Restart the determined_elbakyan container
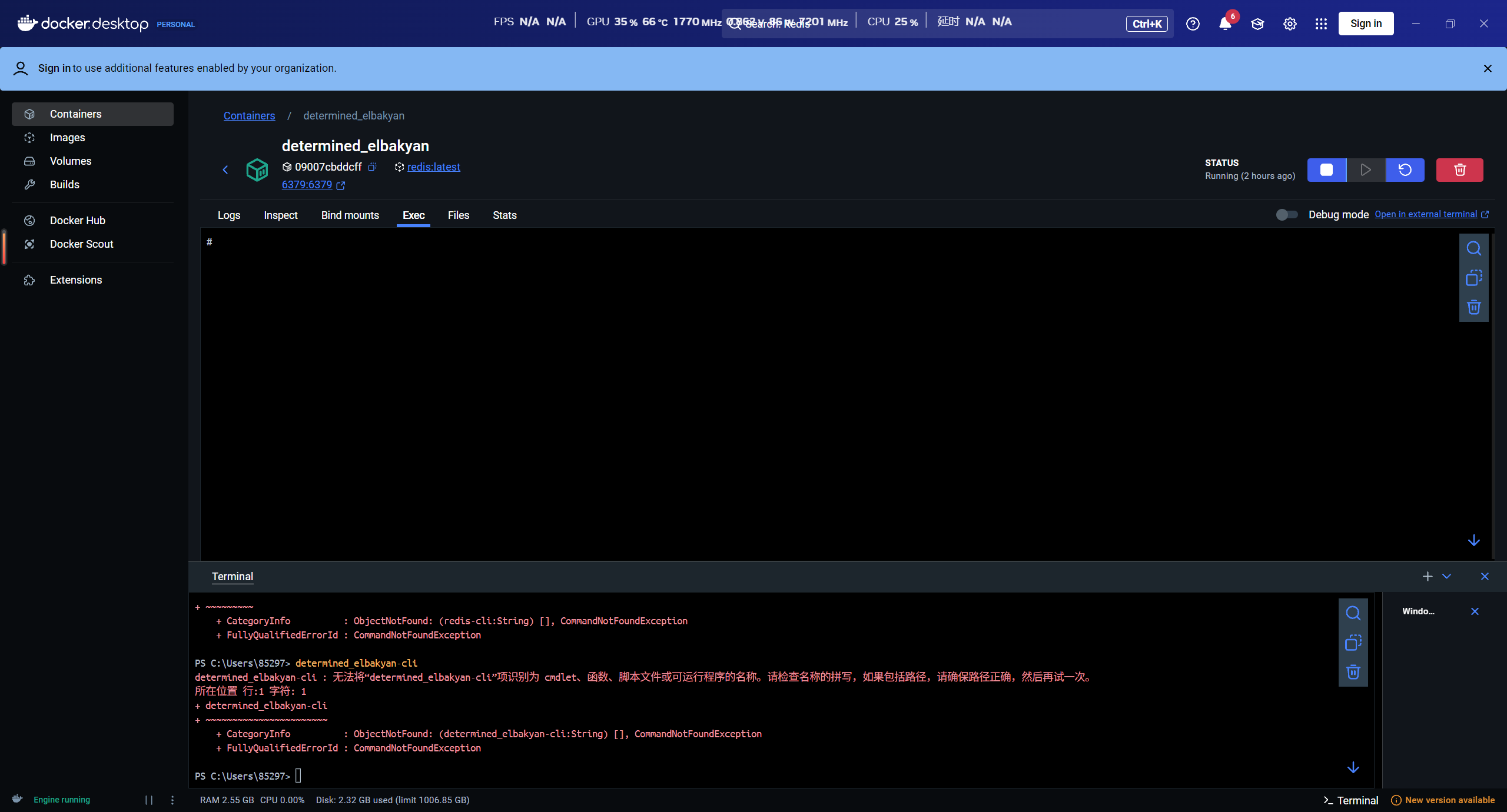Viewport: 1507px width, 812px height. click(1405, 170)
